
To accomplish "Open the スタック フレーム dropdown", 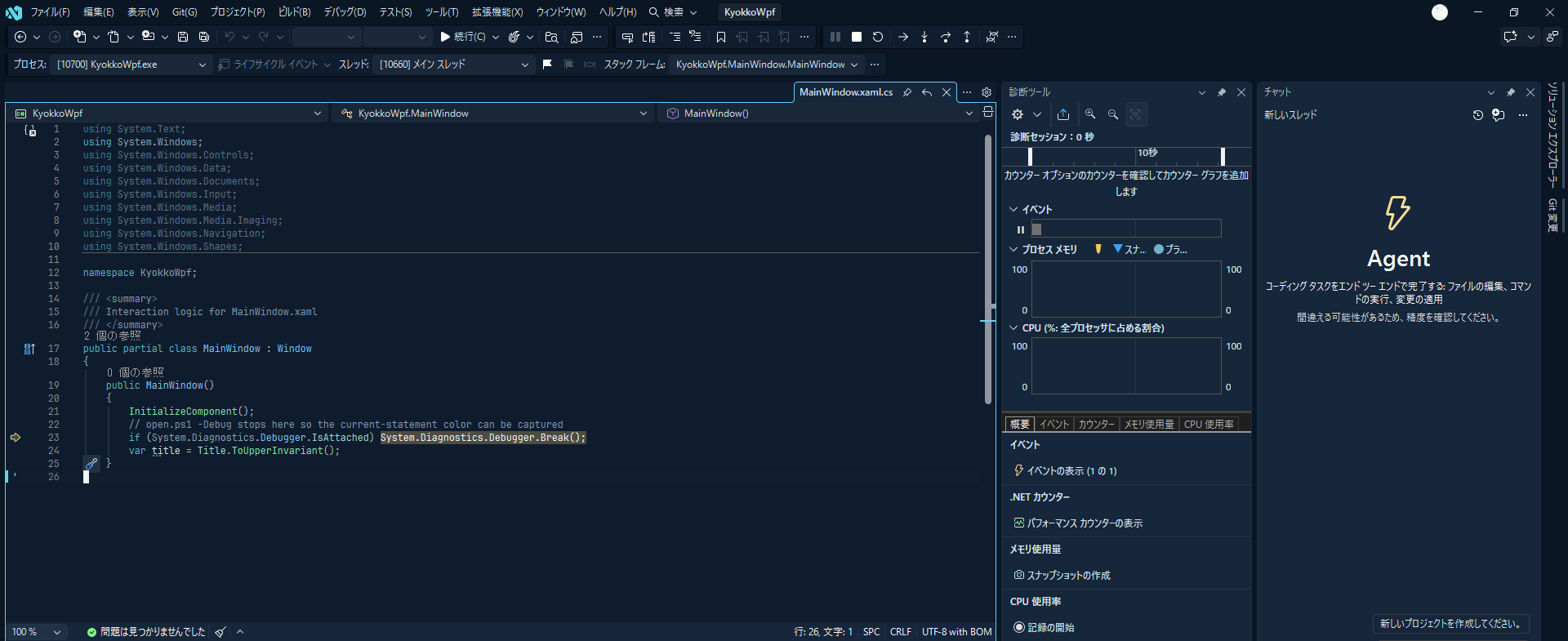I will tap(767, 65).
